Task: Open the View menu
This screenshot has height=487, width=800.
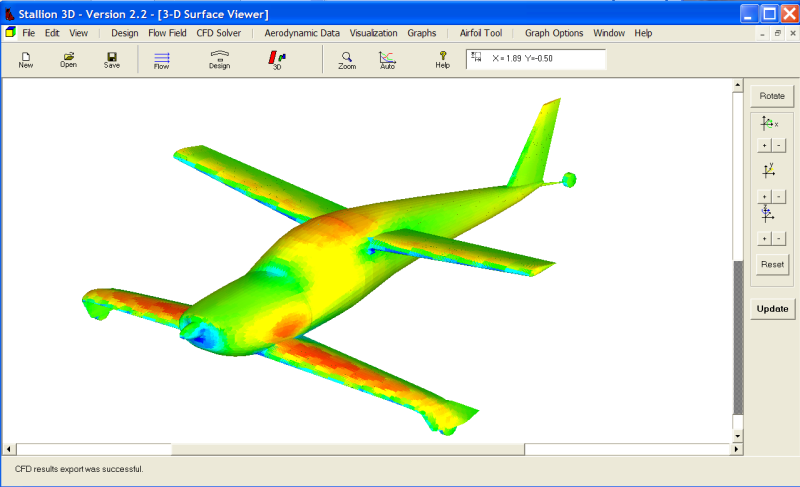Action: (x=79, y=33)
